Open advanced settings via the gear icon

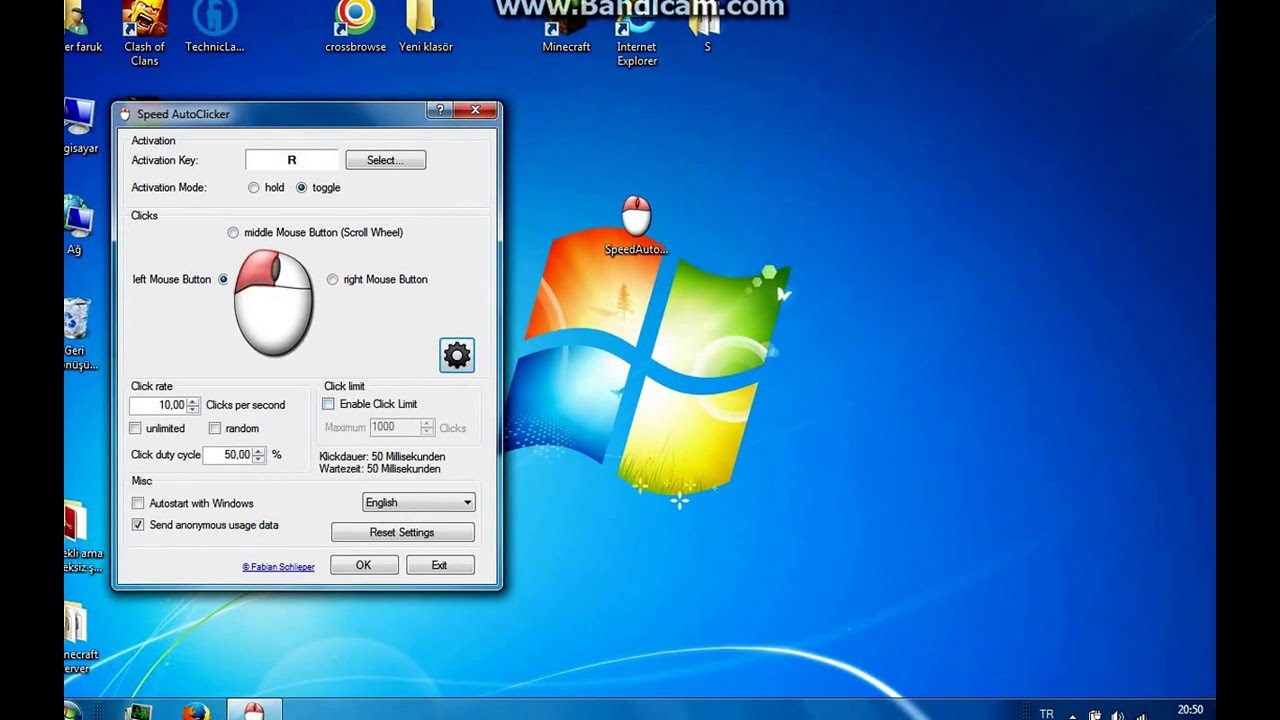(x=457, y=355)
